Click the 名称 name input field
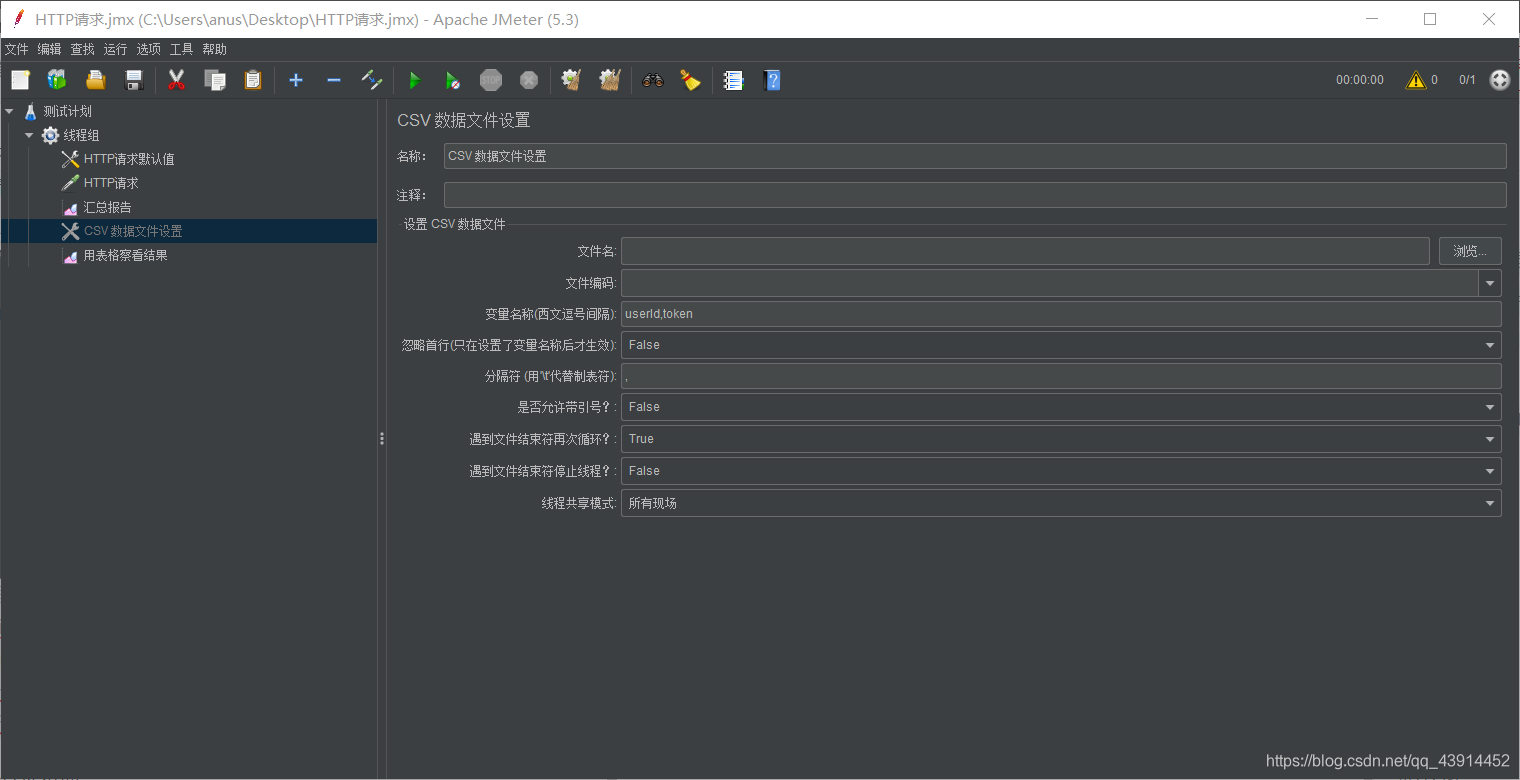Image resolution: width=1520 pixels, height=780 pixels. point(975,156)
